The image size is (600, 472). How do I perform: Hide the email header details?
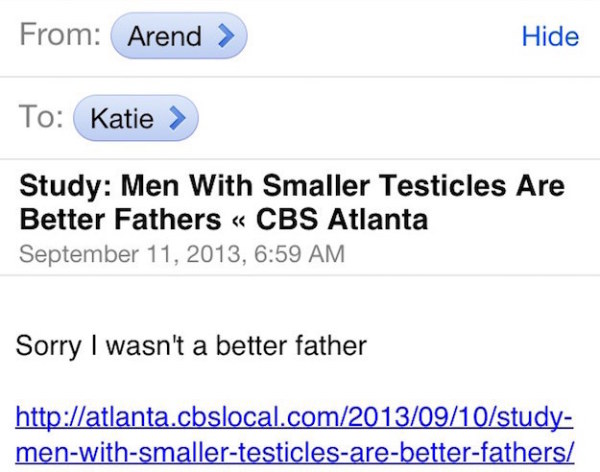(x=550, y=36)
